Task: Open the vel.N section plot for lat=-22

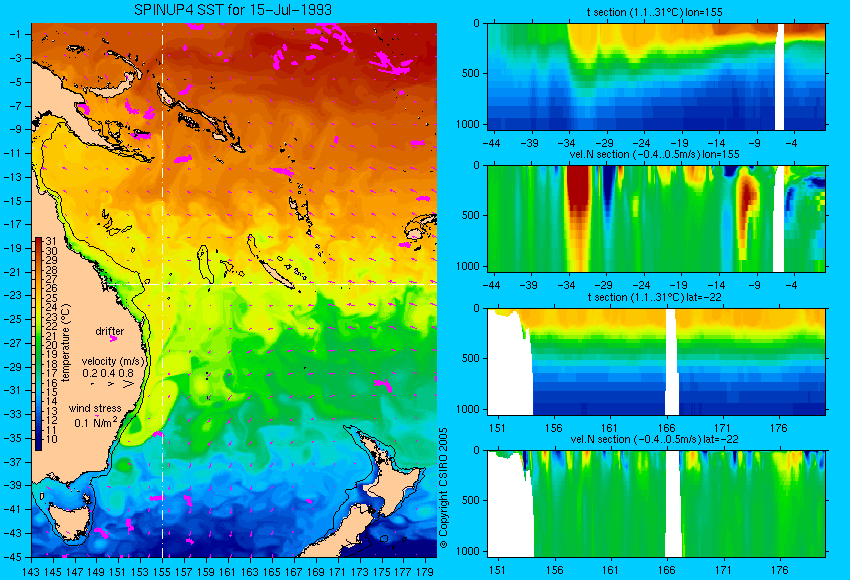Action: click(656, 504)
